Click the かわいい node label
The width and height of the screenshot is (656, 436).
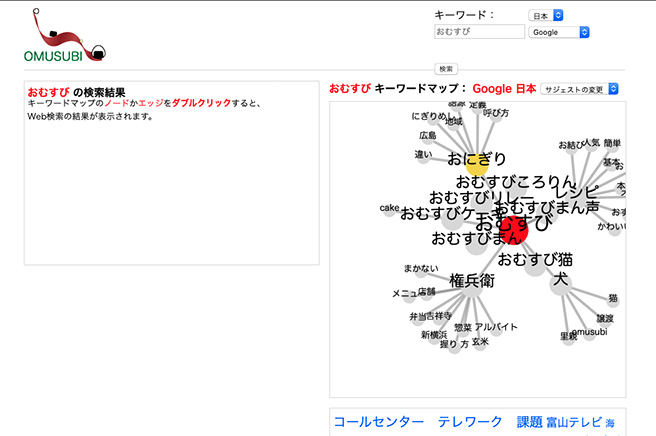click(611, 227)
